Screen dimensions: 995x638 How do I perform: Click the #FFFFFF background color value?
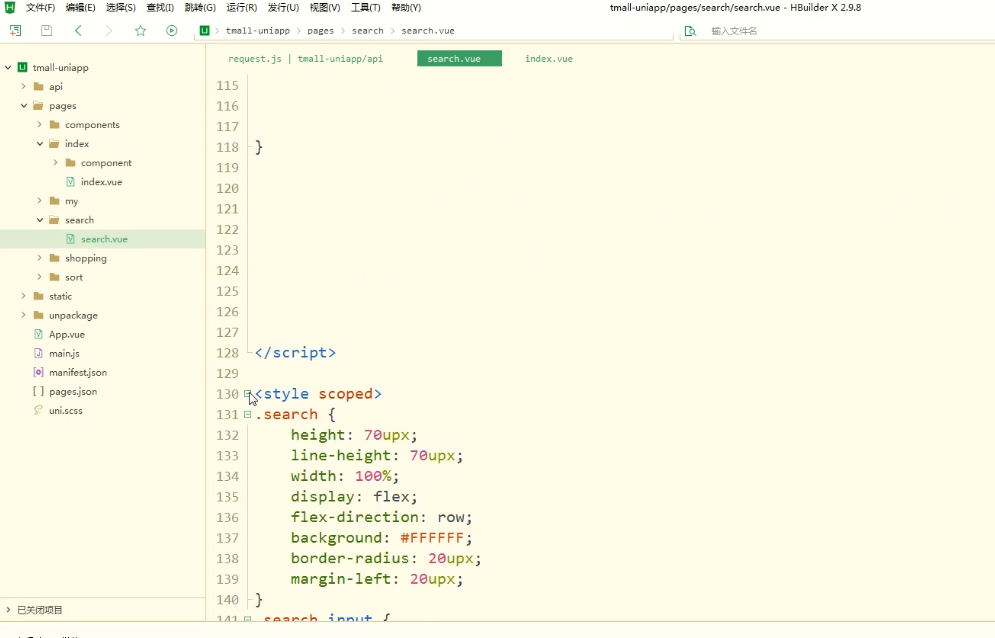[x=432, y=538]
